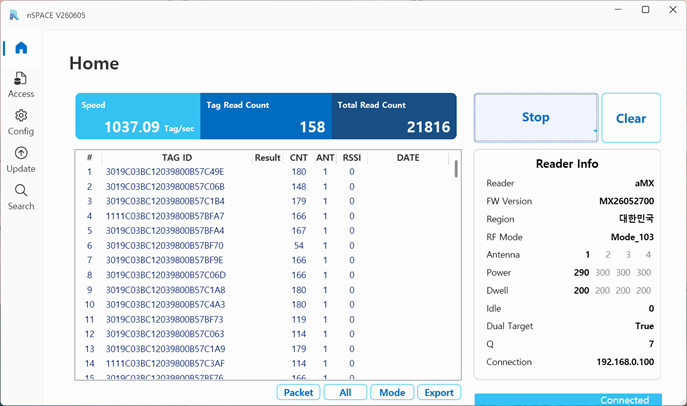The width and height of the screenshot is (687, 406).
Task: Open the Access page icon
Action: point(21,78)
